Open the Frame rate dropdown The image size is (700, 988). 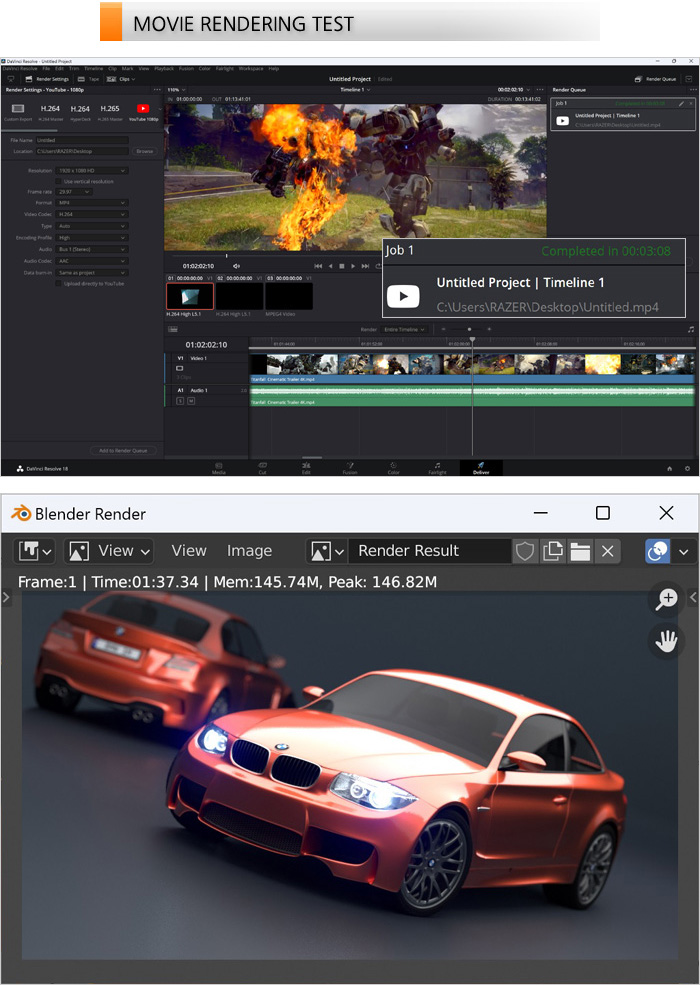coord(74,192)
